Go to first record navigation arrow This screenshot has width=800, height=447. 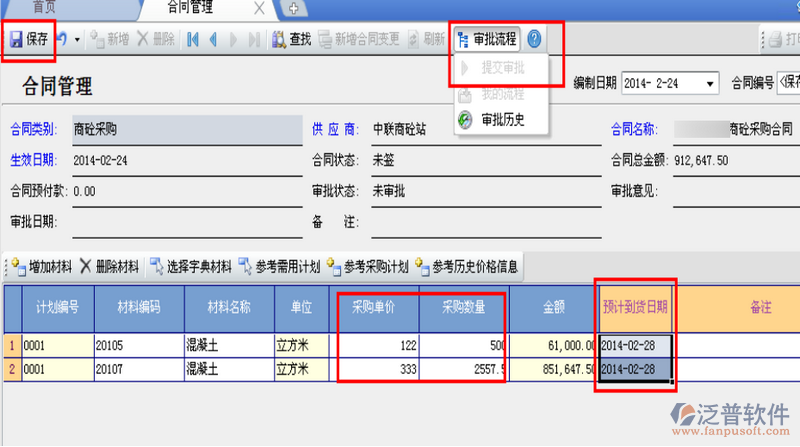click(x=192, y=40)
